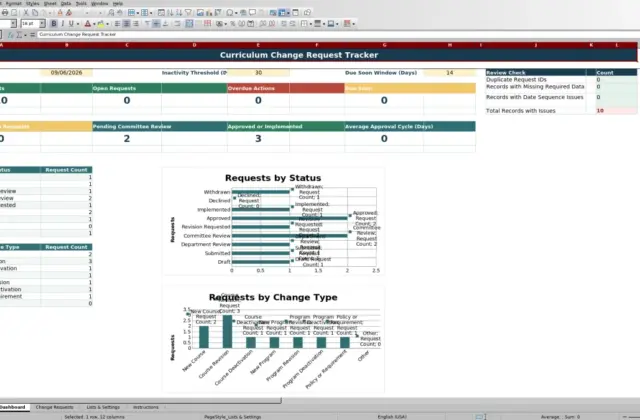The image size is (640, 420).
Task: Click the Sum sigma icon
Action: coord(19,35)
